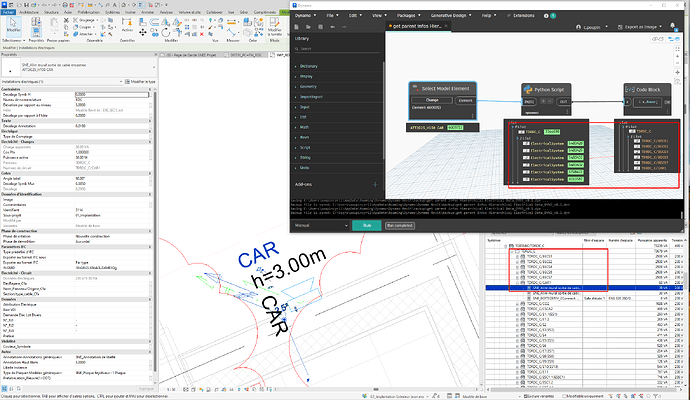Select the TDRDC_C/CAR1 row in system browser
Screen dimensions: 690x400
585,283
